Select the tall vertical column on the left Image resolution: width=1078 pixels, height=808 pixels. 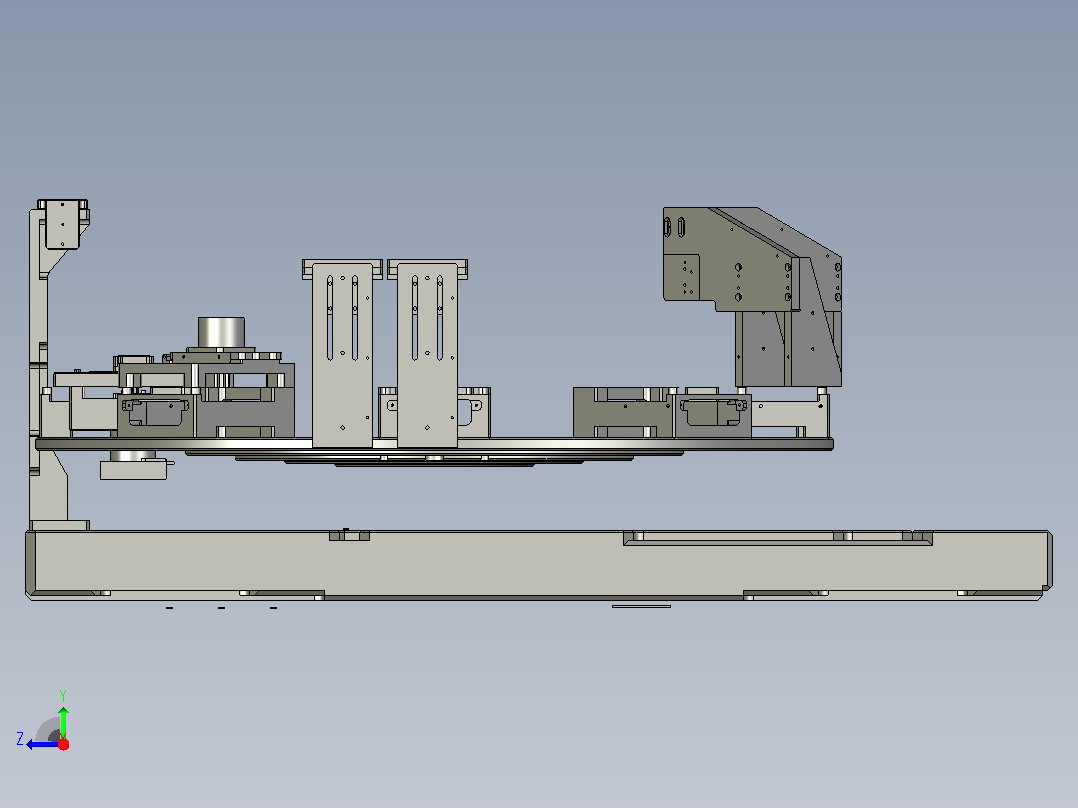click(38, 364)
